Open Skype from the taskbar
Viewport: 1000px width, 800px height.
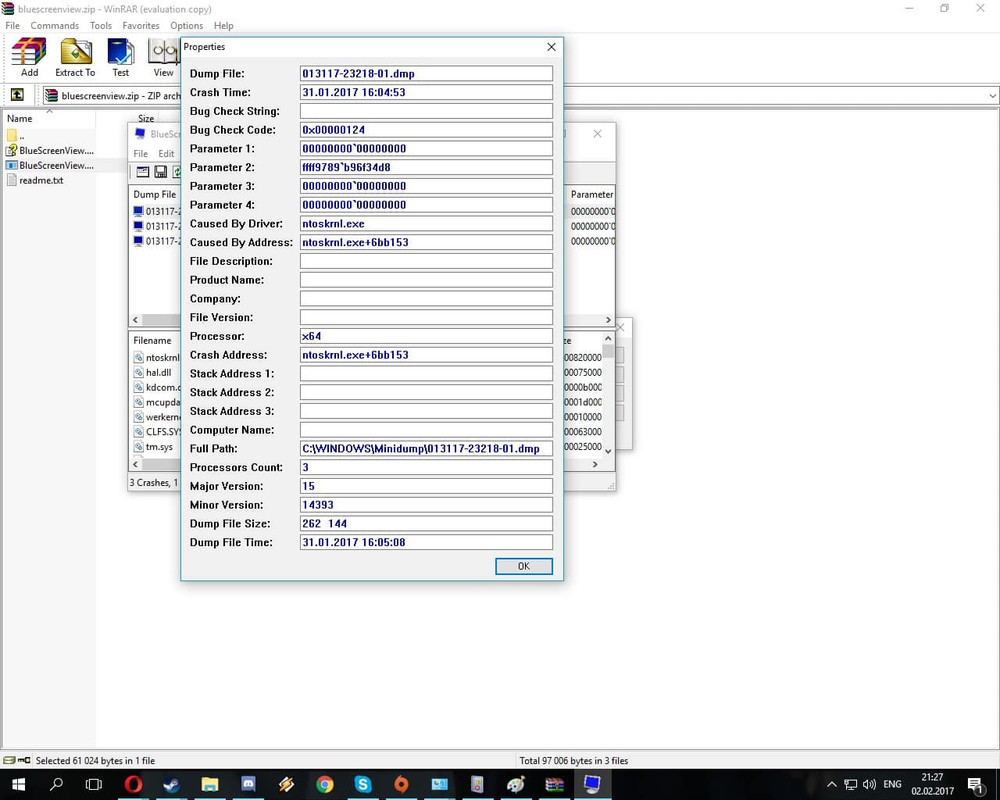(363, 784)
